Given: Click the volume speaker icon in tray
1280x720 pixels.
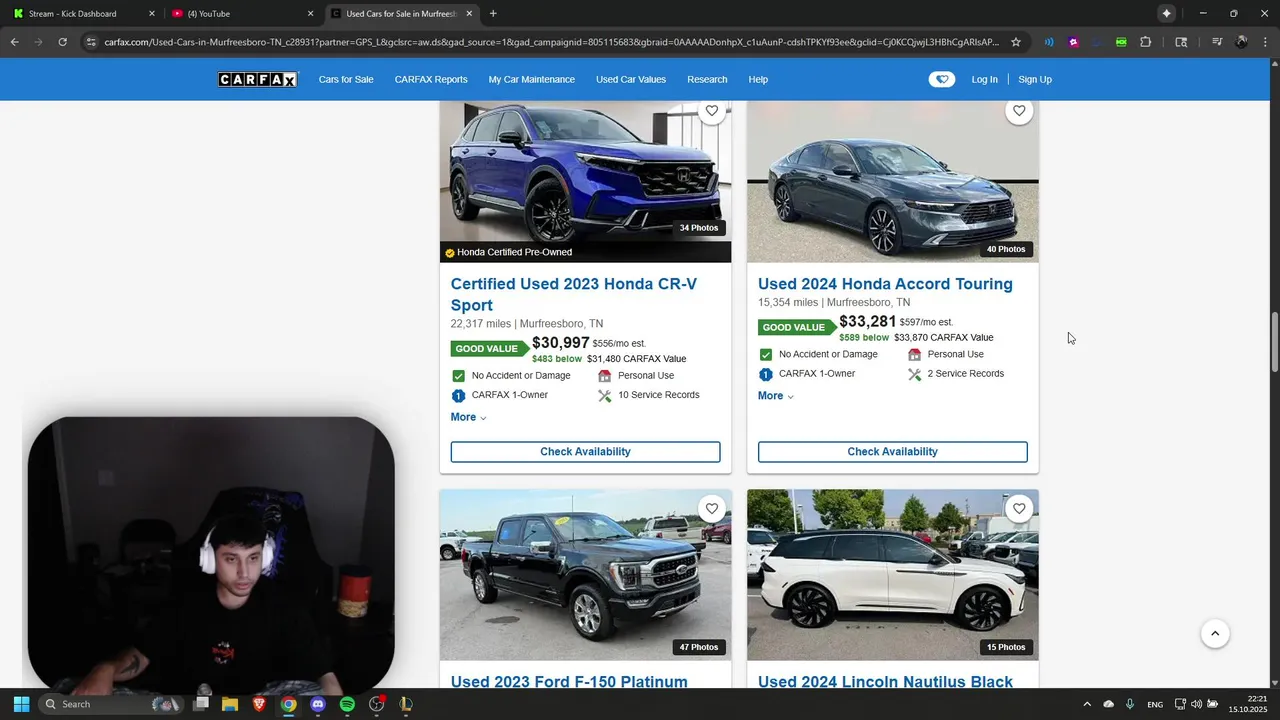Looking at the screenshot, I should 1196,704.
